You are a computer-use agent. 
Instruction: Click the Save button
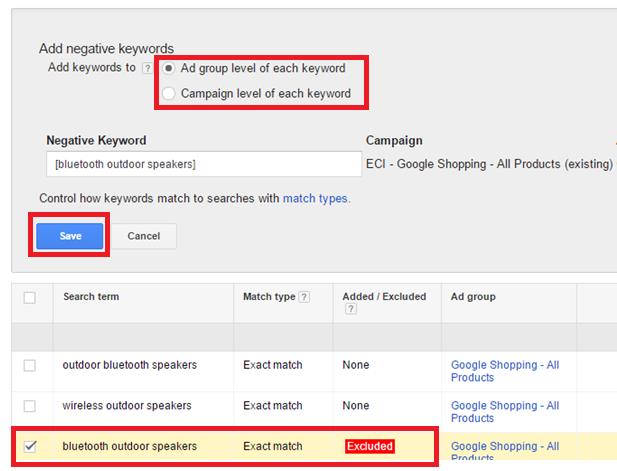[x=70, y=236]
